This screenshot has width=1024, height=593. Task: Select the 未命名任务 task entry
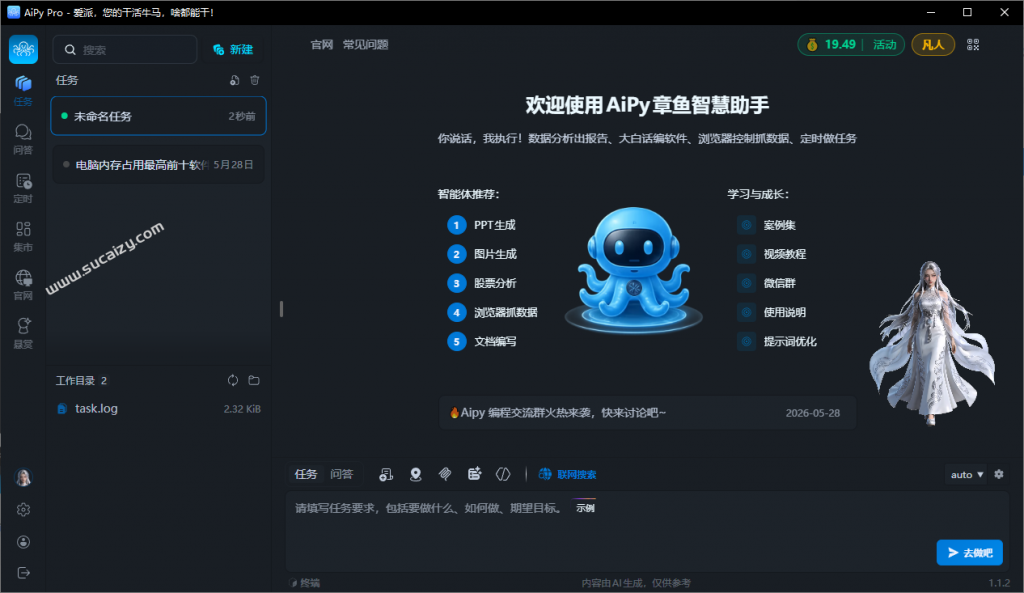pyautogui.click(x=159, y=116)
